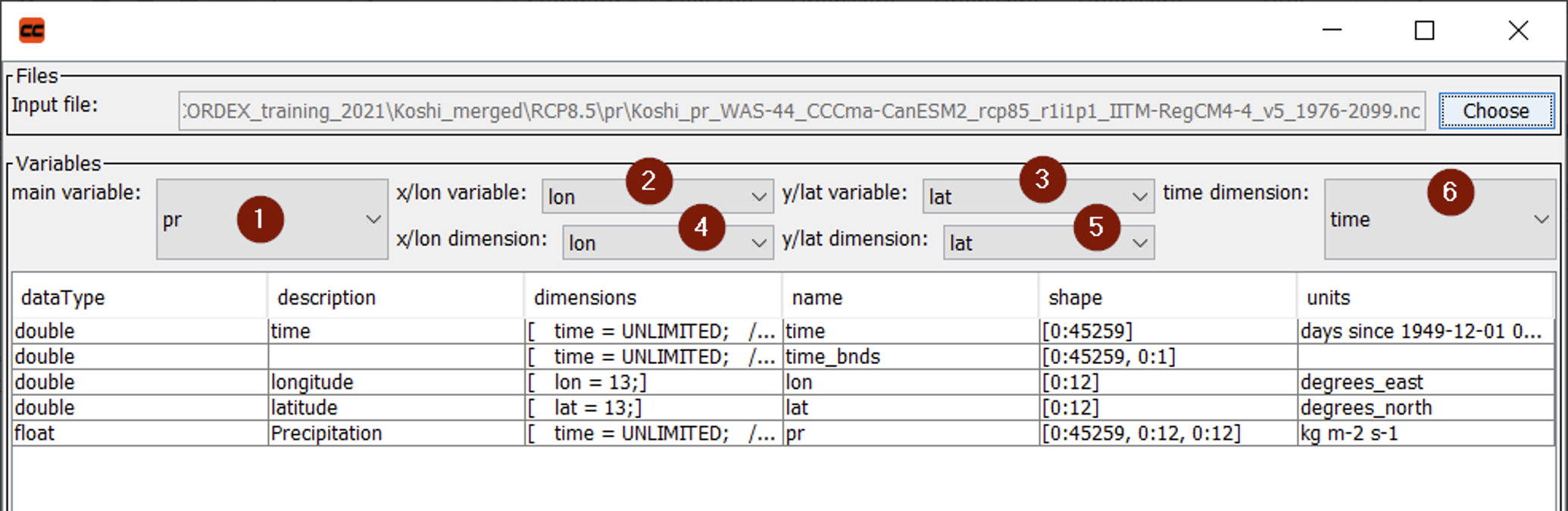The image size is (1568, 511).
Task: Click the dimensions column header
Action: click(x=652, y=298)
